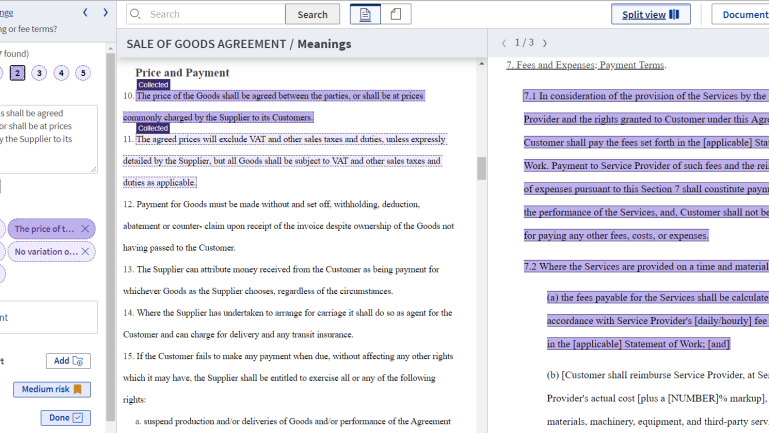
Task: Remove the 'No variation o...' tag
Action: (x=85, y=252)
